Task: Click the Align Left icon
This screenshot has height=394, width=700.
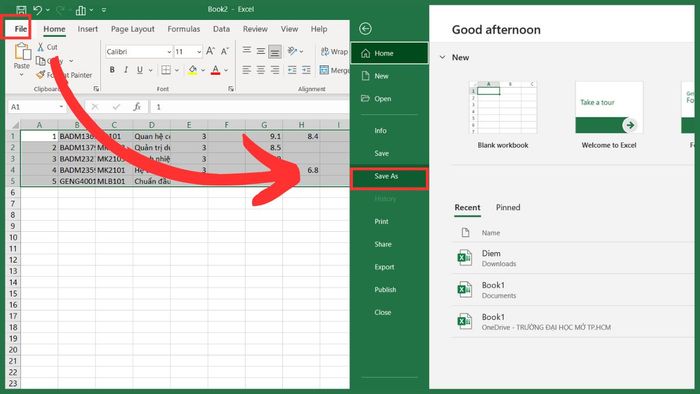Action: coord(247,70)
